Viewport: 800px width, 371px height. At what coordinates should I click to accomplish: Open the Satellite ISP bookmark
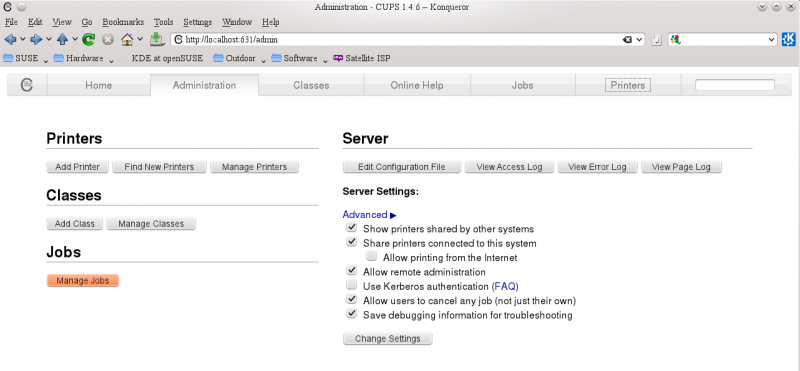[362, 58]
